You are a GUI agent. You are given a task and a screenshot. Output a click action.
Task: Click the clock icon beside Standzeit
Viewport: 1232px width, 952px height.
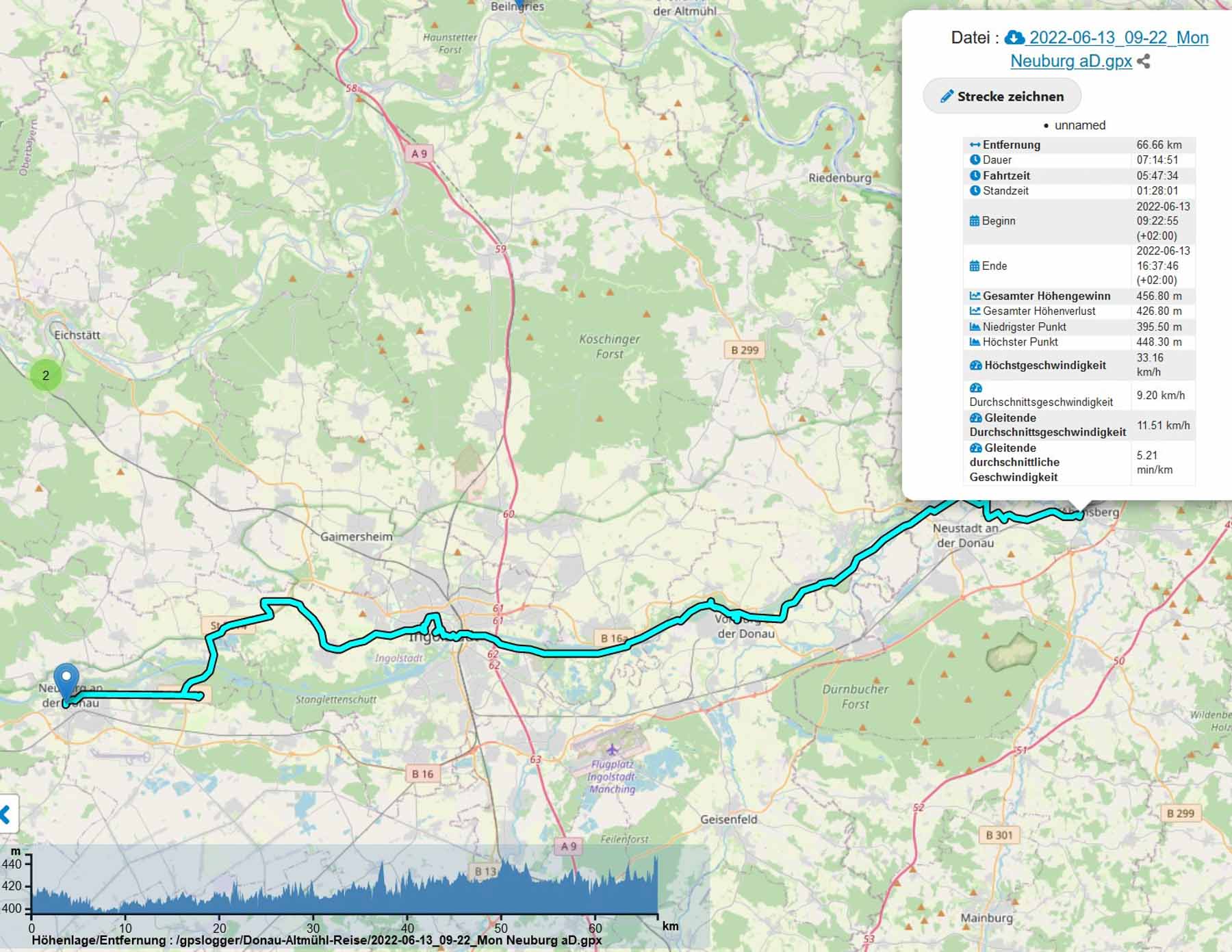(975, 191)
